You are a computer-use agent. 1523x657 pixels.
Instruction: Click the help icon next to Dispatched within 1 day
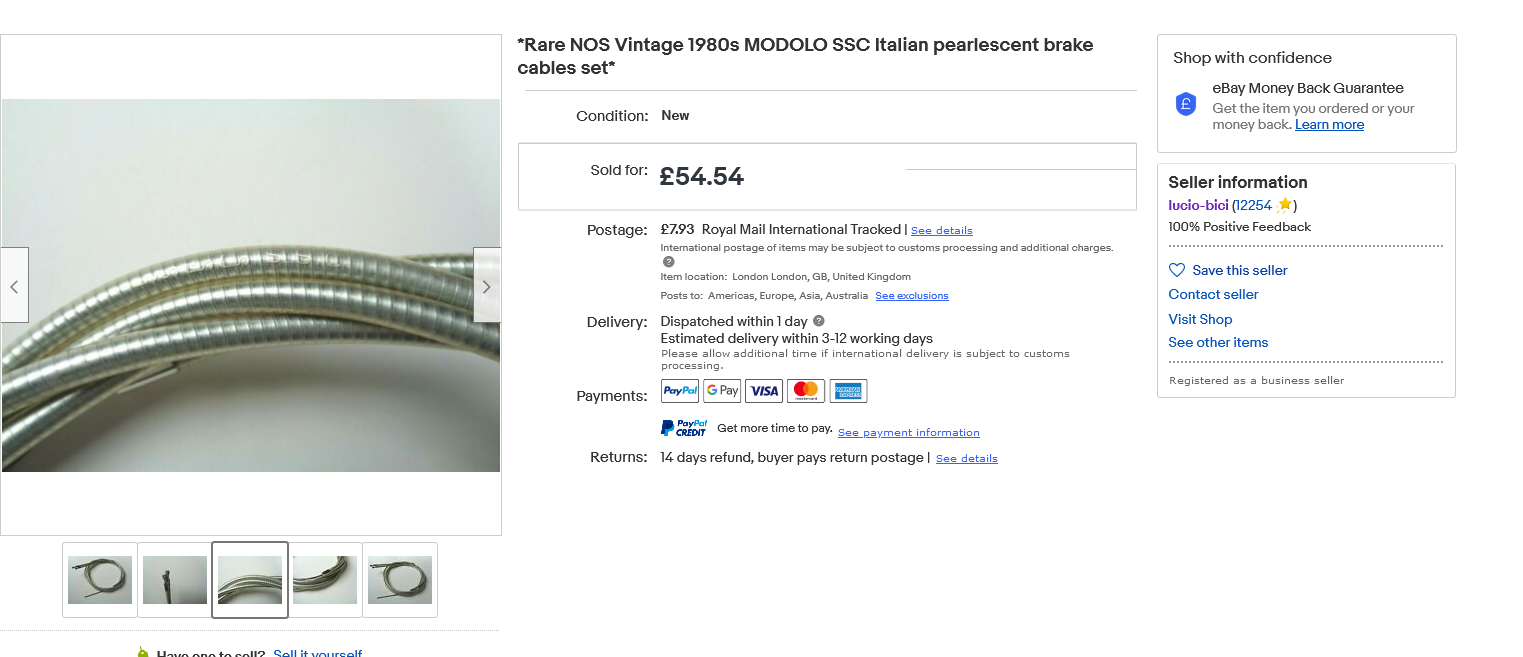(x=819, y=321)
